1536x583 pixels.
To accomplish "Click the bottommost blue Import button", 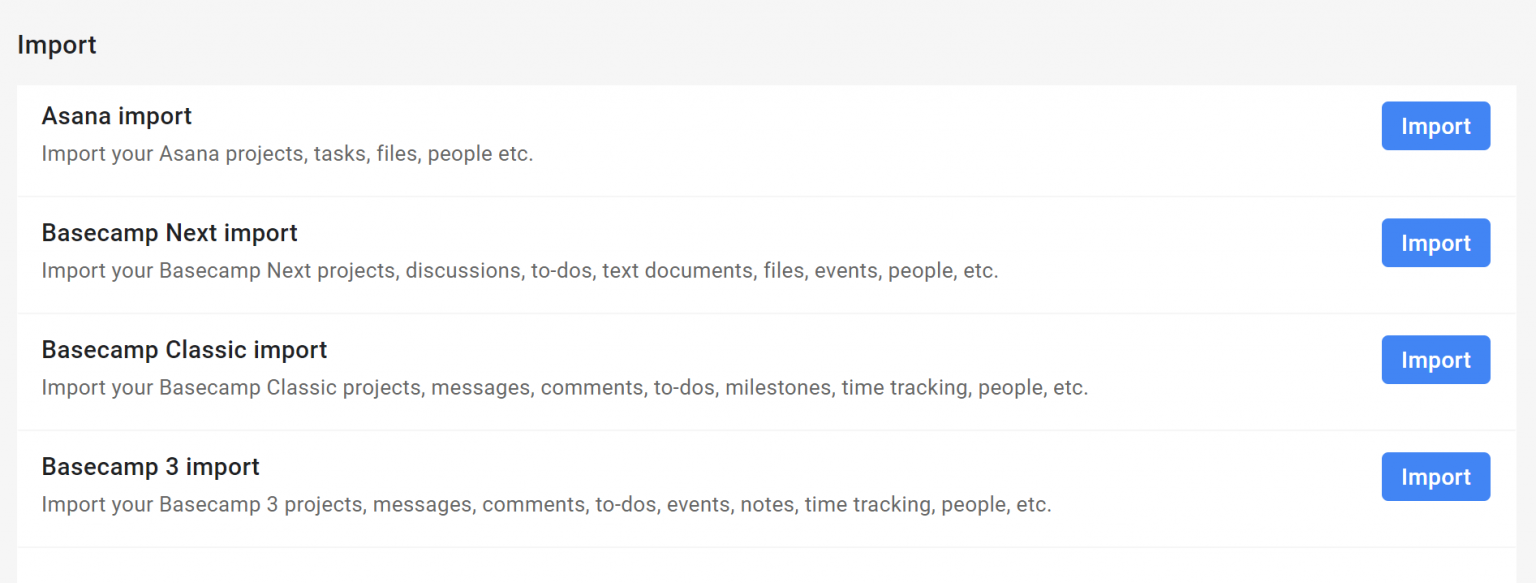I will pyautogui.click(x=1435, y=477).
